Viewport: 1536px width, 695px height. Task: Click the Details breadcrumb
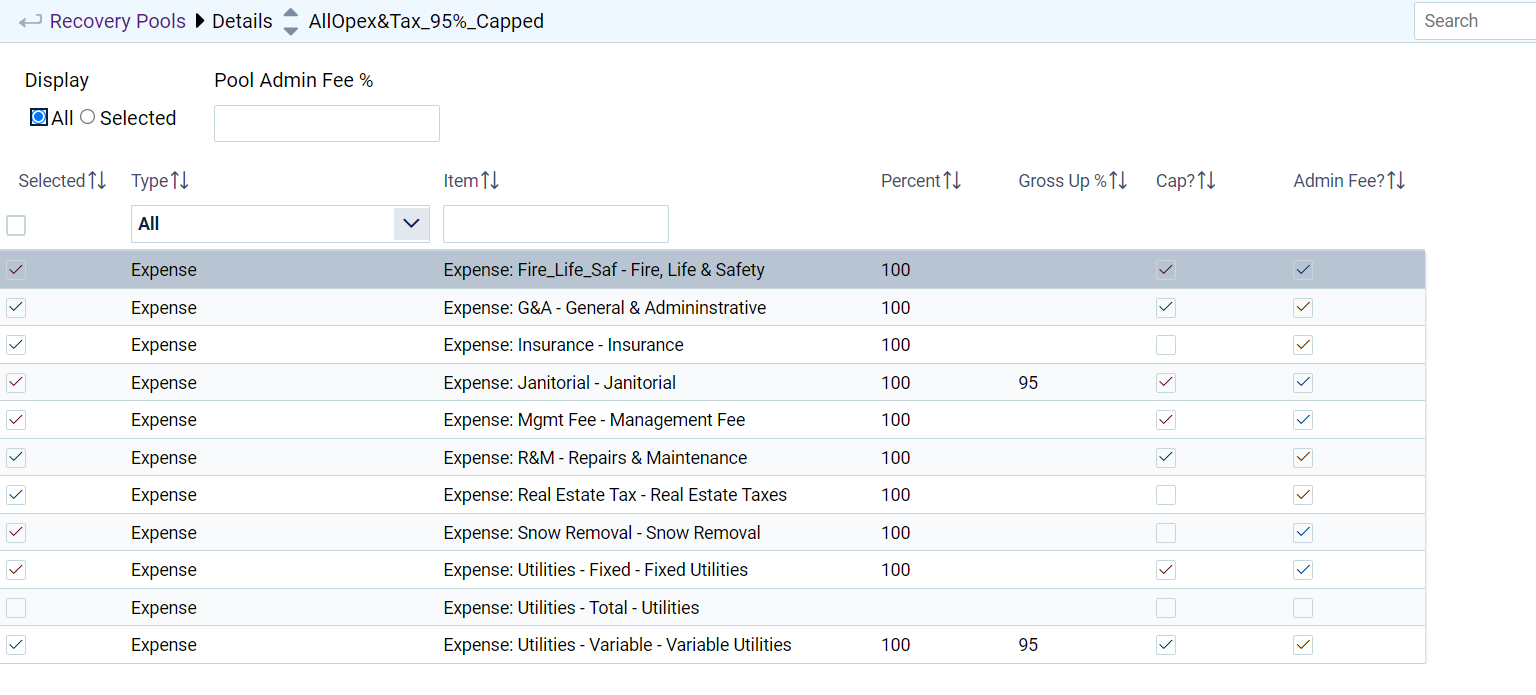coord(242,21)
